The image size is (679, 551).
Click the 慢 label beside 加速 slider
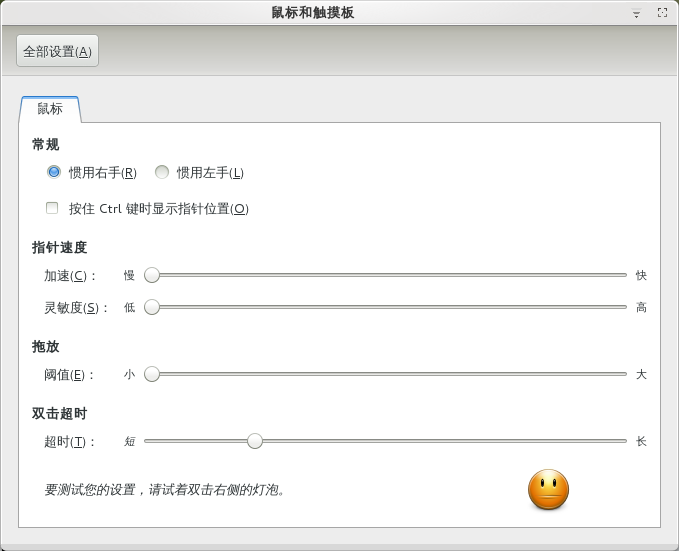[129, 275]
